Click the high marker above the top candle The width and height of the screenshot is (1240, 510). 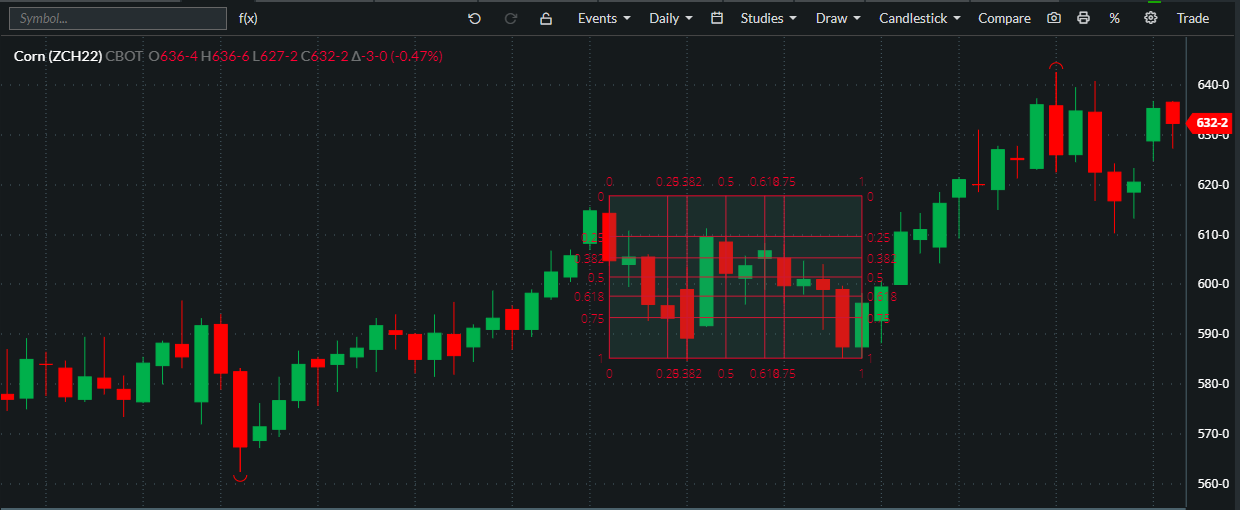tap(1056, 67)
